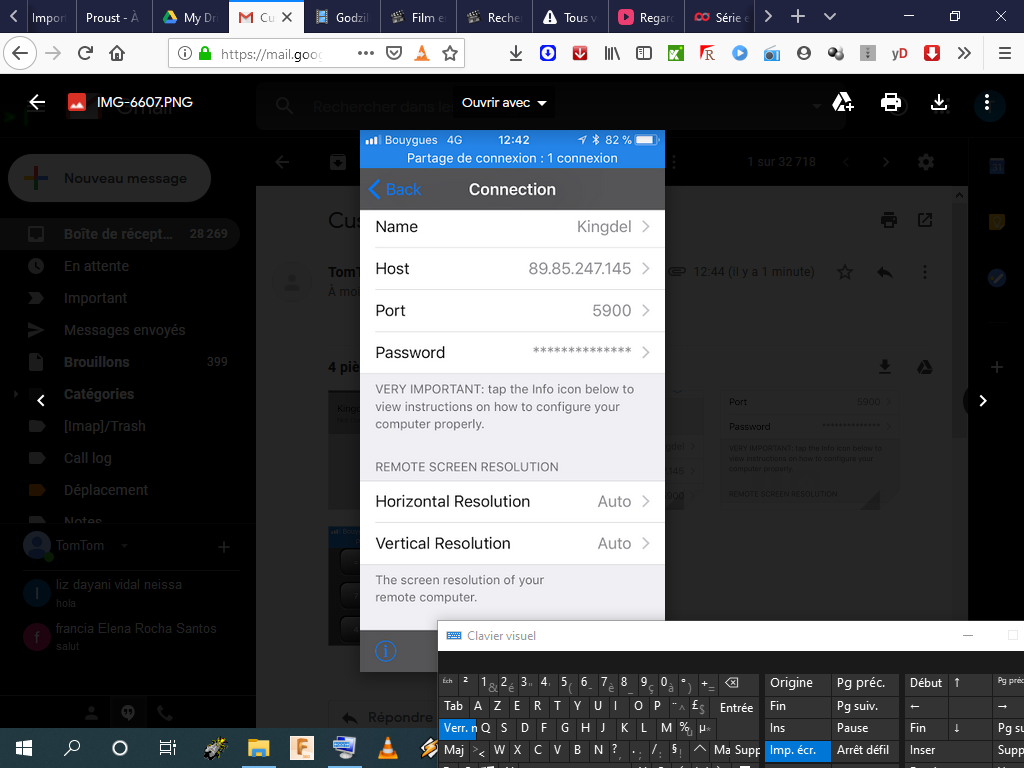This screenshot has height=768, width=1024.
Task: Open the Windows Start menu
Action: (x=24, y=748)
